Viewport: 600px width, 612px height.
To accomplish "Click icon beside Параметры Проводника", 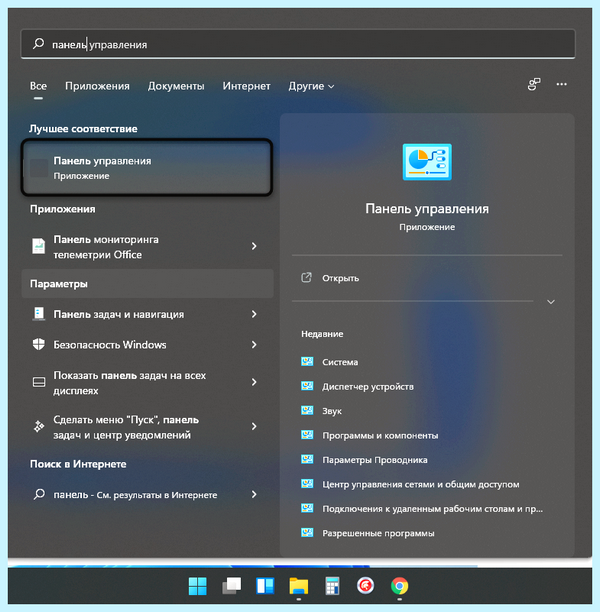I will [x=307, y=459].
